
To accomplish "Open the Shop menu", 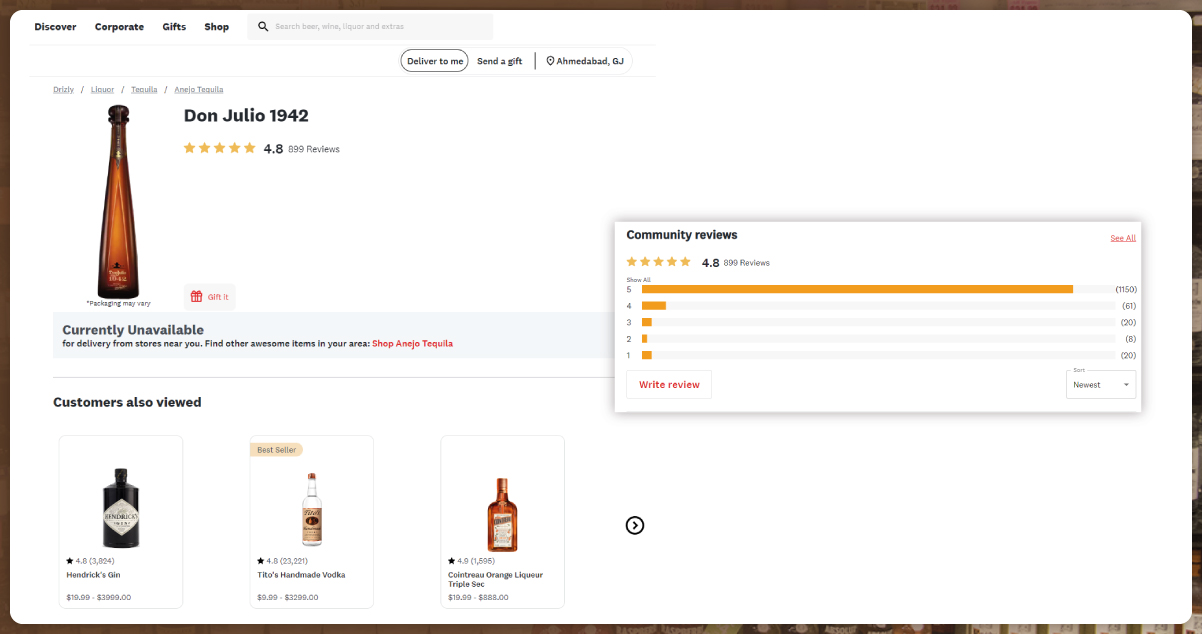I will (216, 27).
